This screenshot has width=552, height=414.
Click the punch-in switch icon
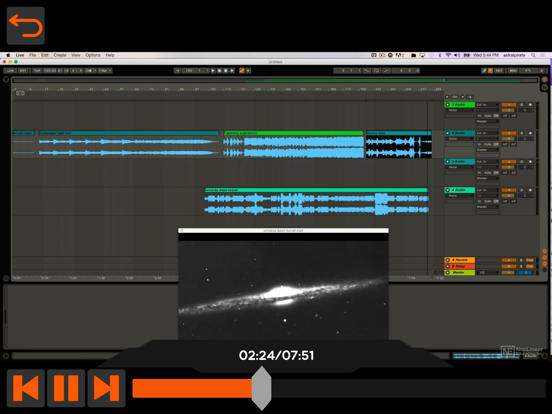367,71
